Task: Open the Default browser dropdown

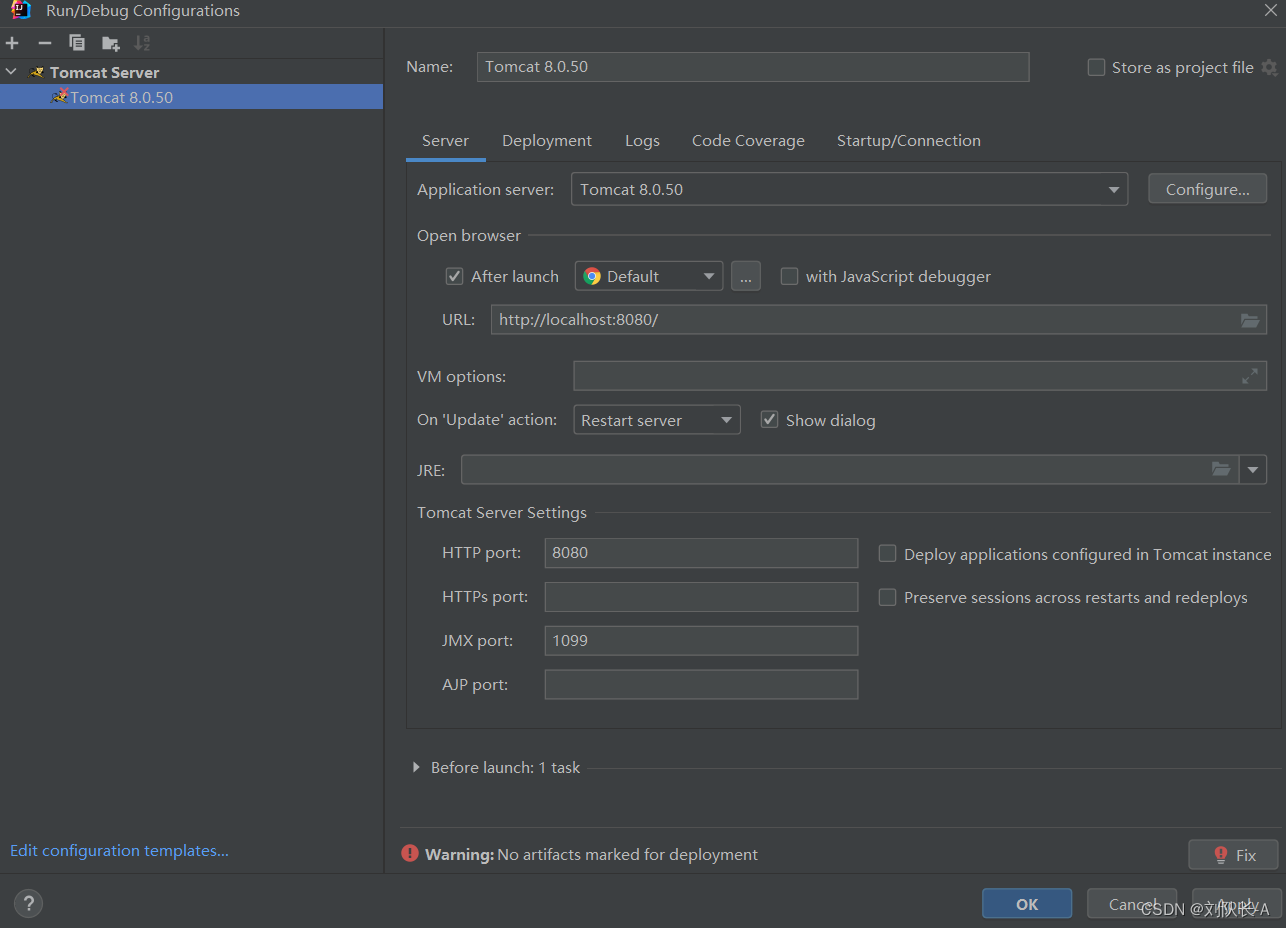Action: [x=648, y=276]
